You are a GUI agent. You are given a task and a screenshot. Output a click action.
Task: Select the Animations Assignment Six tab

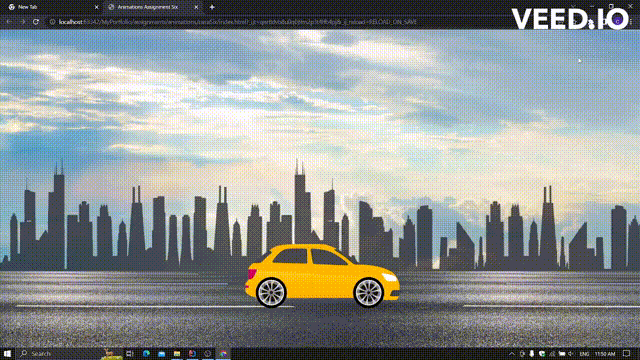152,7
